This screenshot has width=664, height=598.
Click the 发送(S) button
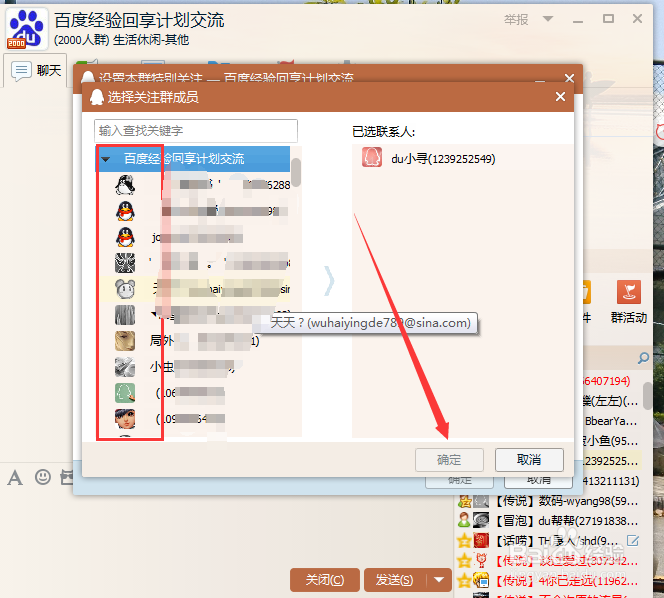pos(395,580)
